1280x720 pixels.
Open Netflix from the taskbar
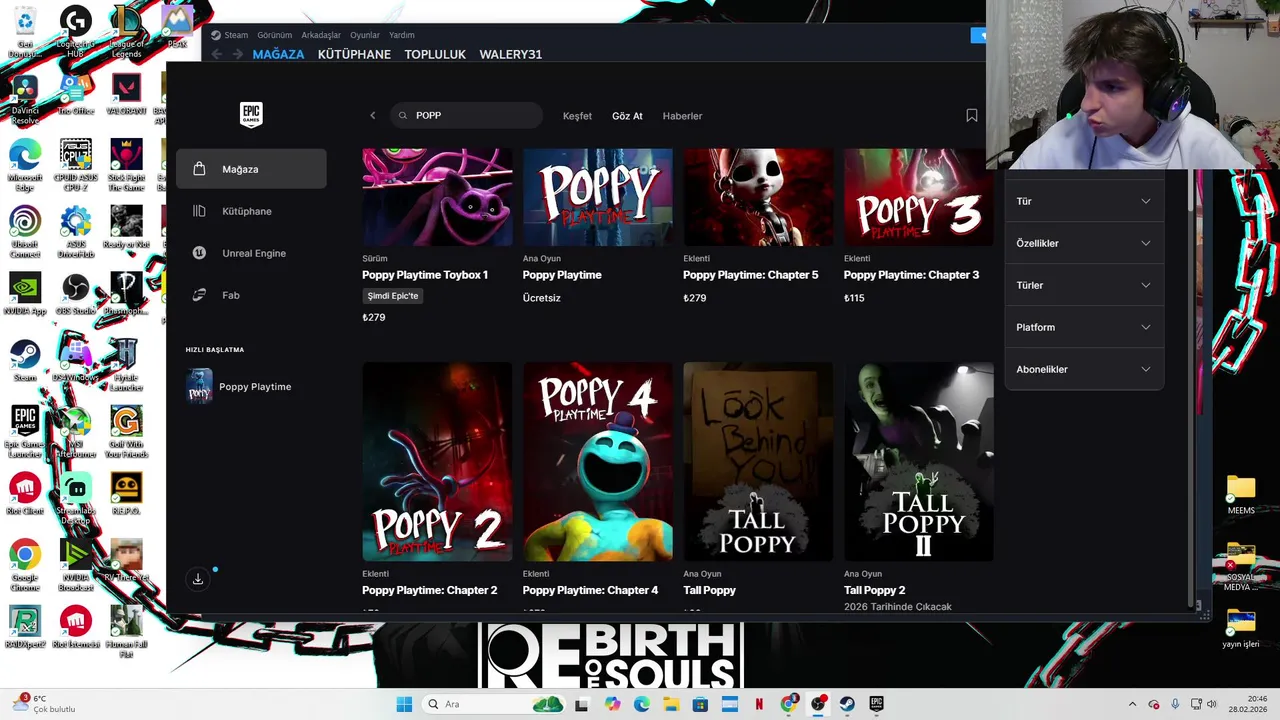(x=759, y=704)
